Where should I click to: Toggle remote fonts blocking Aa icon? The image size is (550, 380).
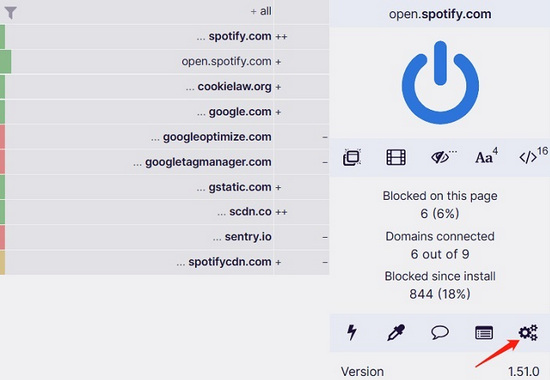(x=487, y=156)
